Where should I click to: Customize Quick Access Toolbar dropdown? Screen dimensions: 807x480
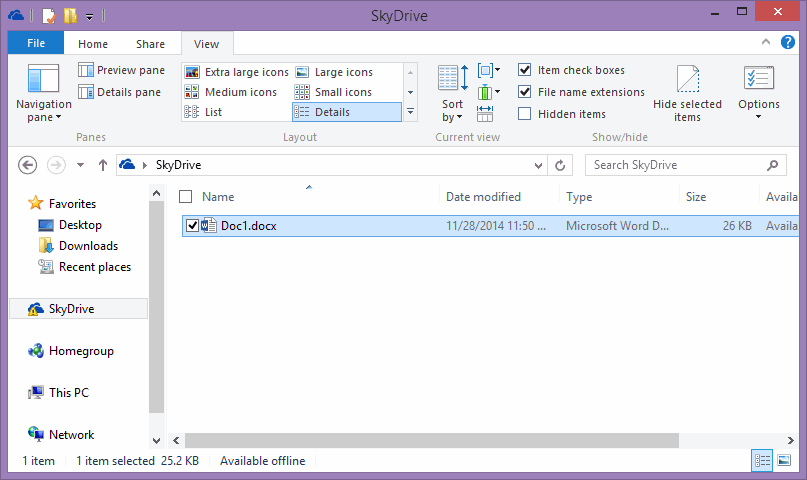point(90,17)
